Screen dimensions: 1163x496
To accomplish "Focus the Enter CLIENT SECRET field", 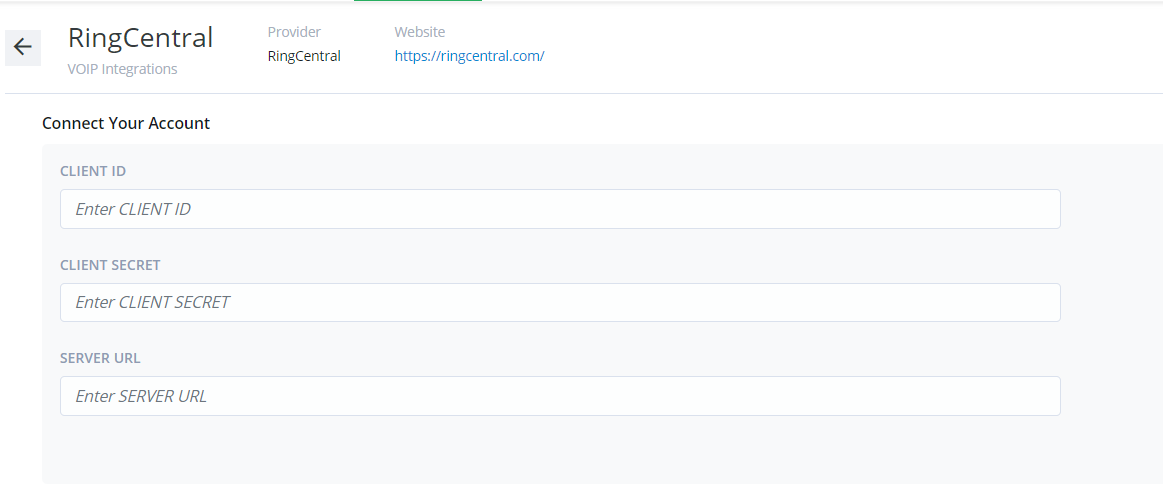I will pos(560,302).
